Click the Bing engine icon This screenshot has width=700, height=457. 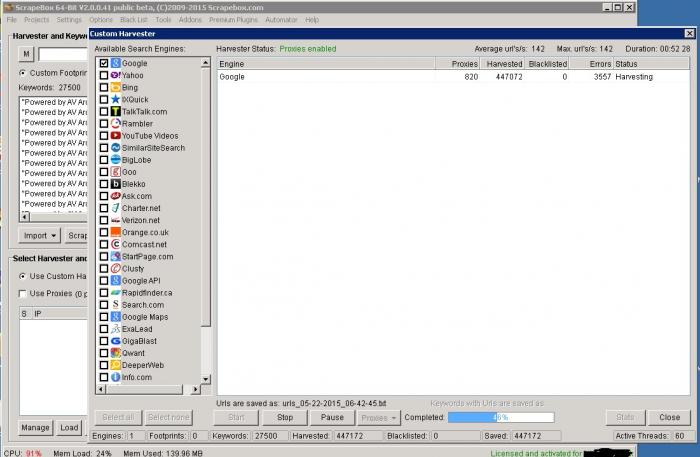point(116,87)
